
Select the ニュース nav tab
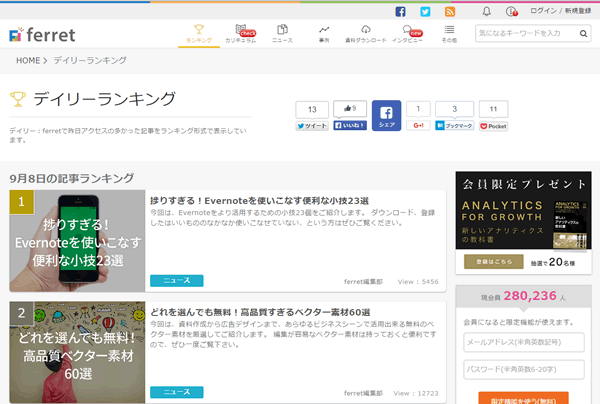click(282, 34)
